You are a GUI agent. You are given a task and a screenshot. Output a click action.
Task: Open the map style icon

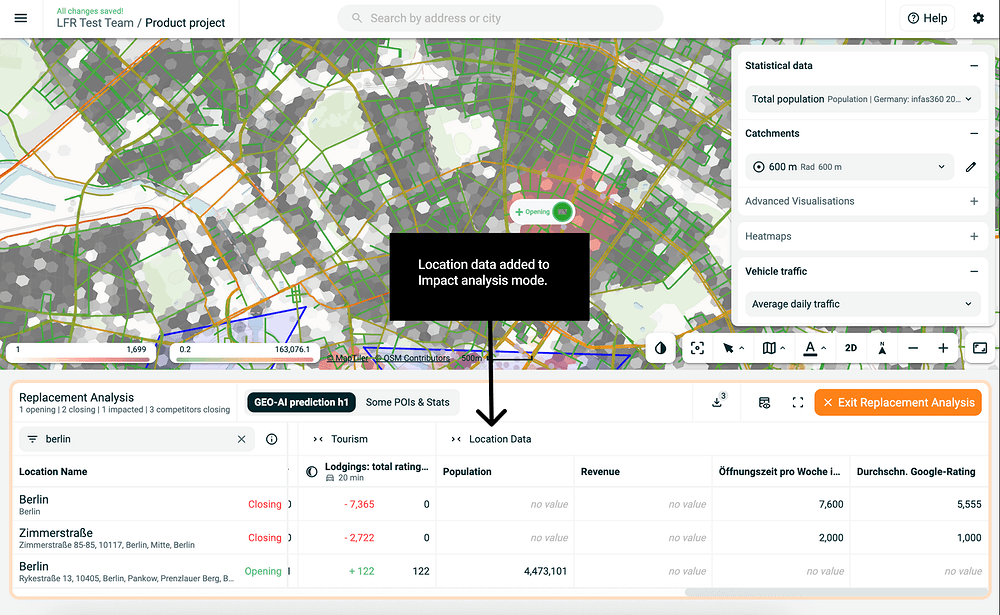pyautogui.click(x=769, y=348)
